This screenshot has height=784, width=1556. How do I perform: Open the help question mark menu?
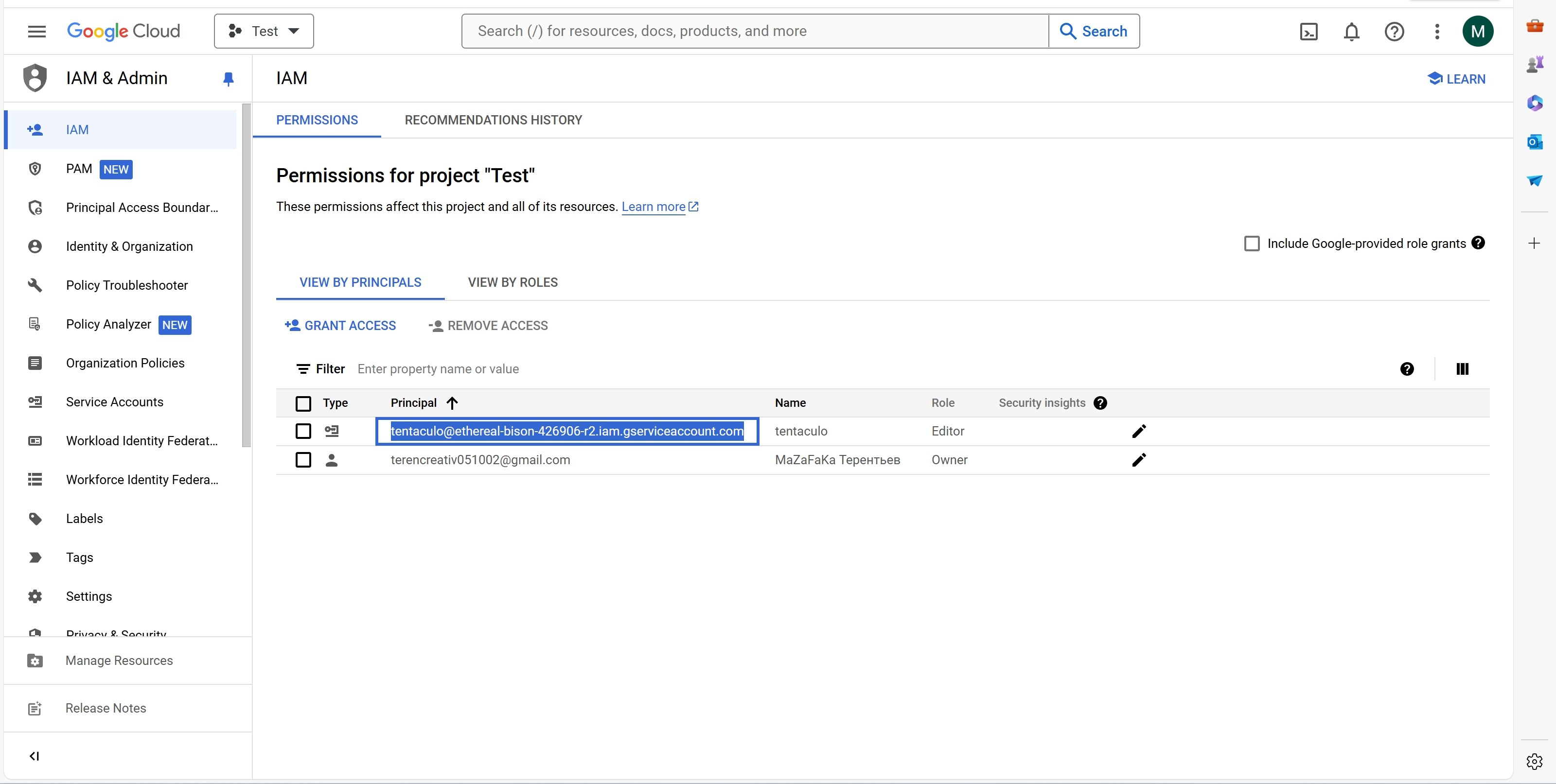[1394, 32]
